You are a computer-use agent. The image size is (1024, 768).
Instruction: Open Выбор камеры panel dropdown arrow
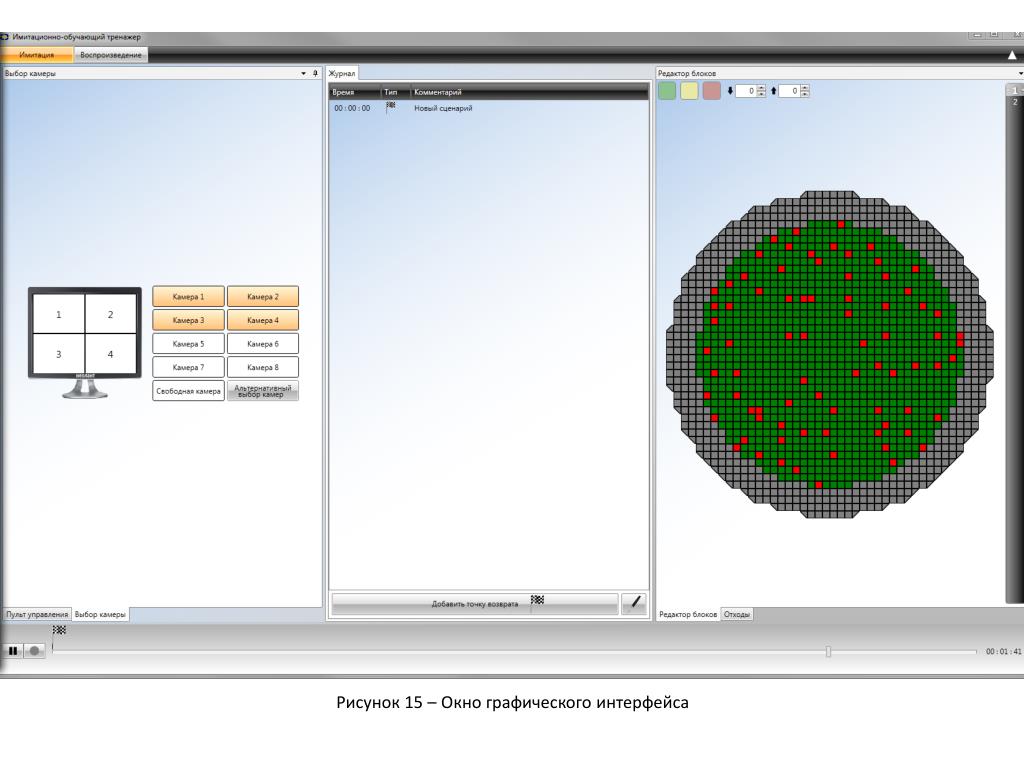[303, 73]
